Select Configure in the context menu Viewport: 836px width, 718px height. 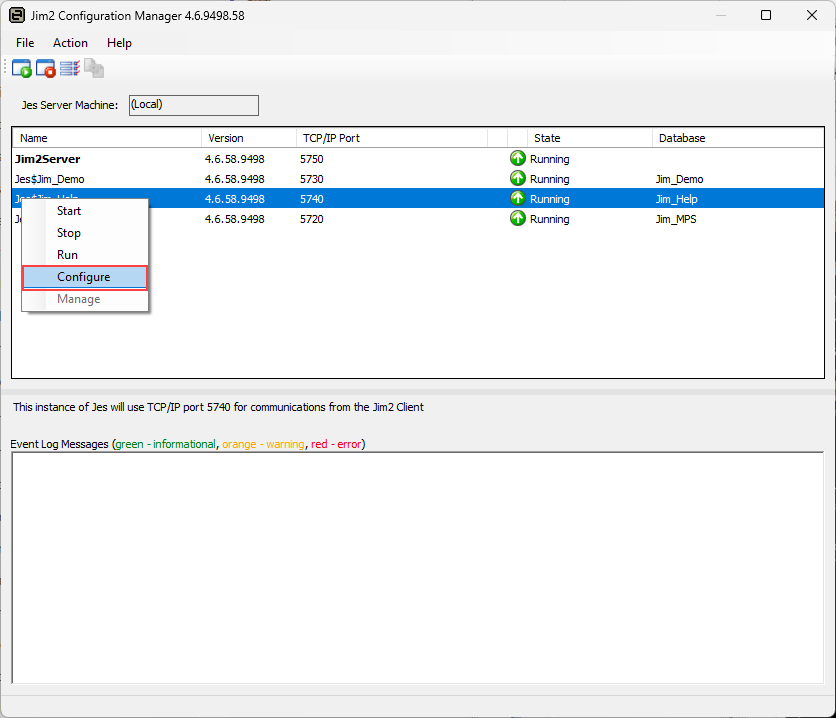point(85,277)
